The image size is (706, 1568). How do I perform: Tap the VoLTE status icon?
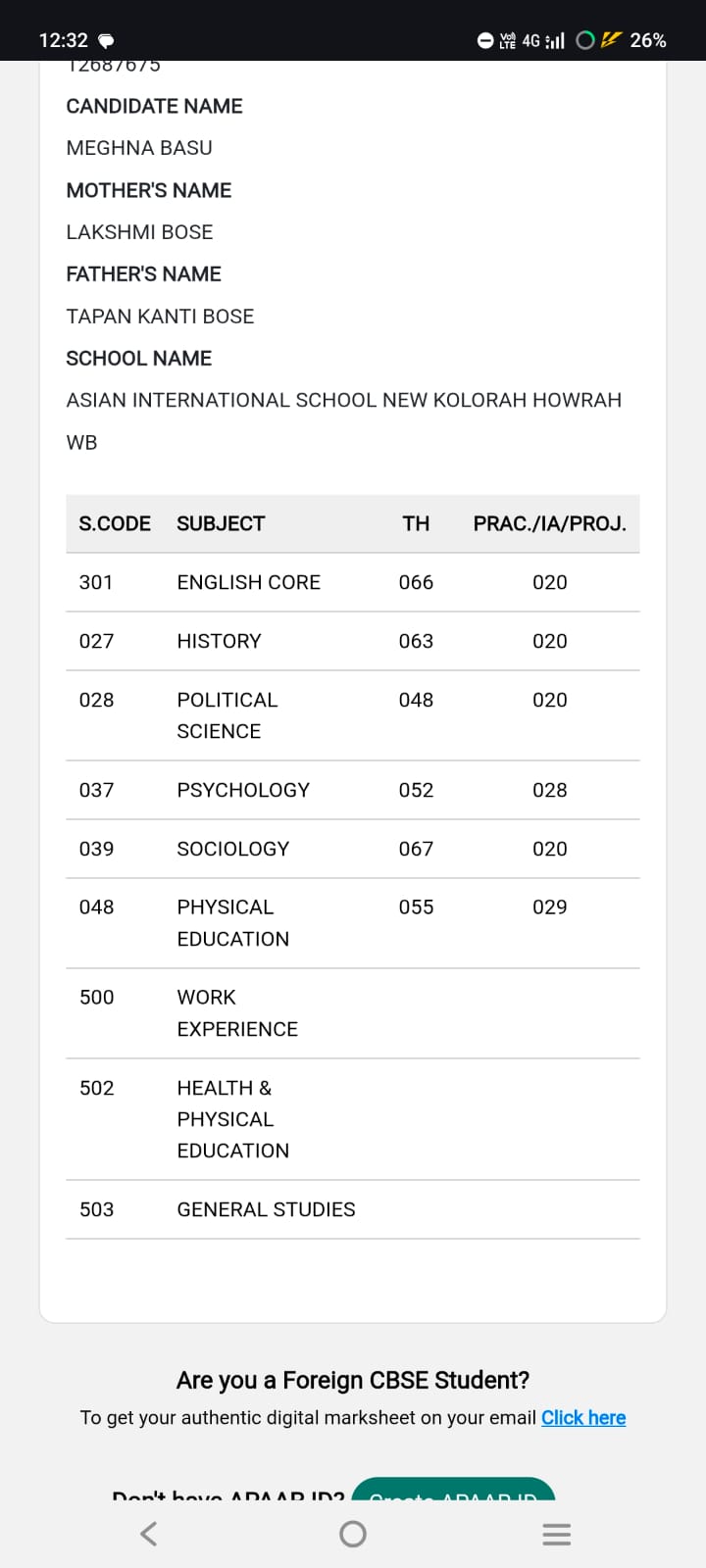click(507, 40)
